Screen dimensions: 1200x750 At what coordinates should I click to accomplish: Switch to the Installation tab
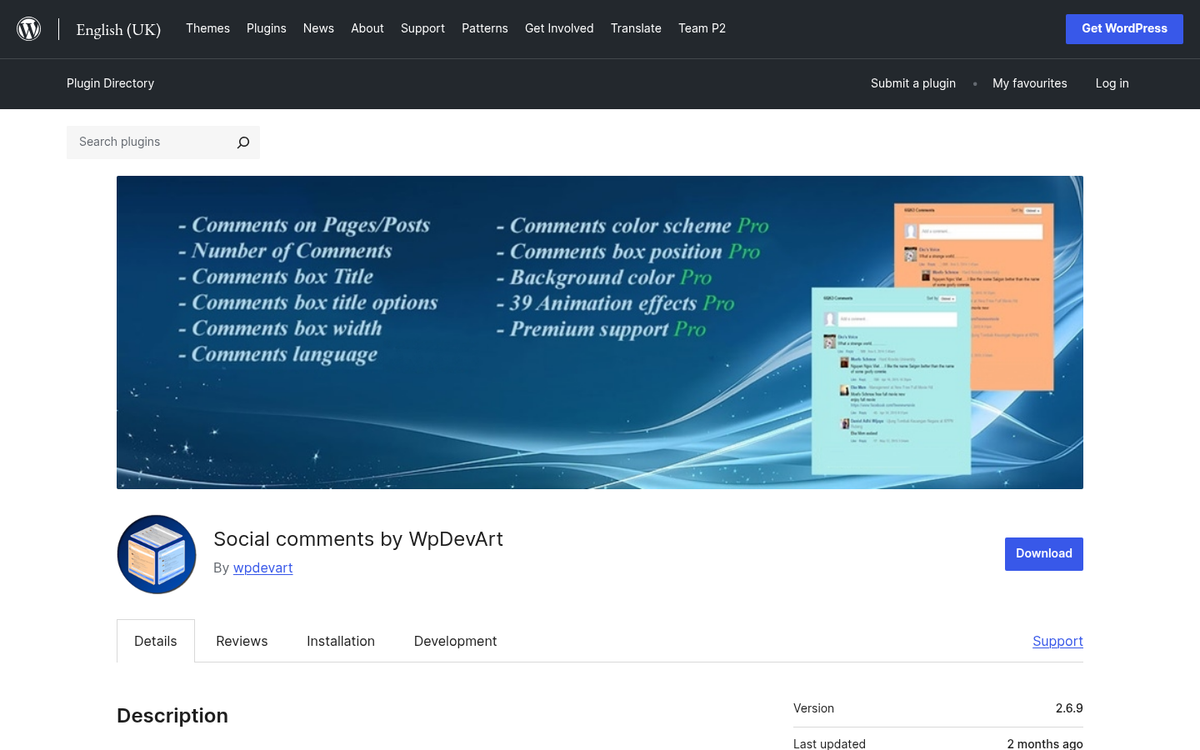pos(340,641)
